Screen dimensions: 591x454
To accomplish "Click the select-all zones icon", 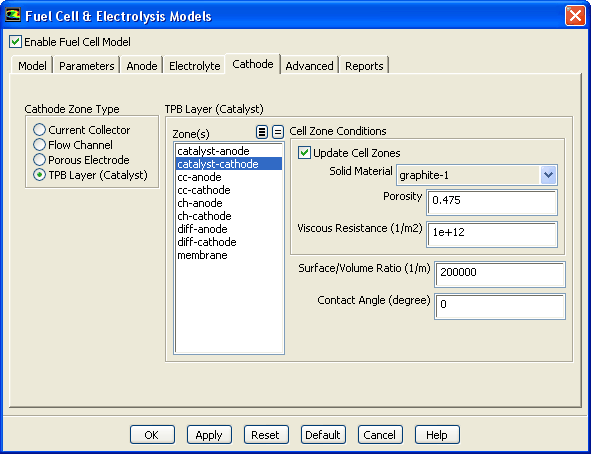I will pos(262,132).
